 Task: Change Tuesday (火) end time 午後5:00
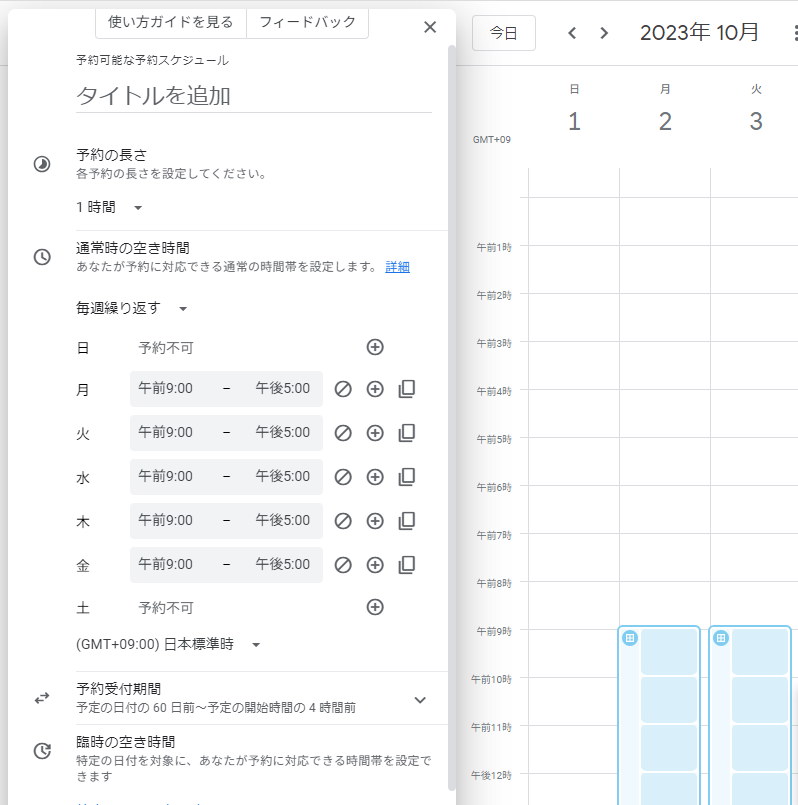(283, 433)
